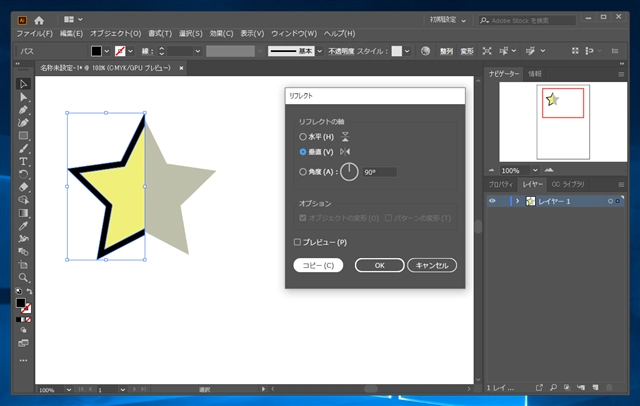Select the Gradient tool

click(x=23, y=213)
